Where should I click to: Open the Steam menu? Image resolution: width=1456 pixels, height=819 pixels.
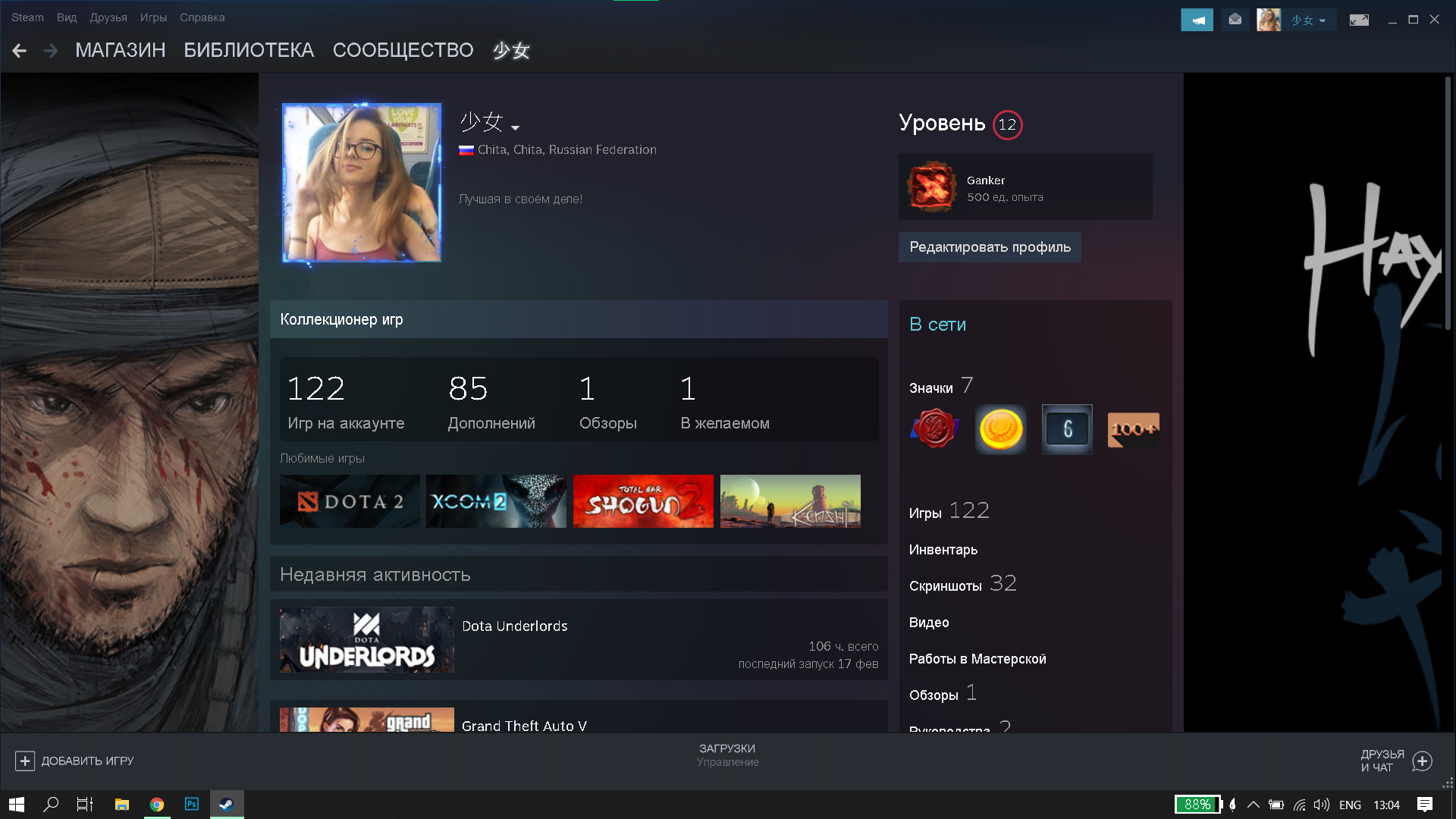coord(27,17)
